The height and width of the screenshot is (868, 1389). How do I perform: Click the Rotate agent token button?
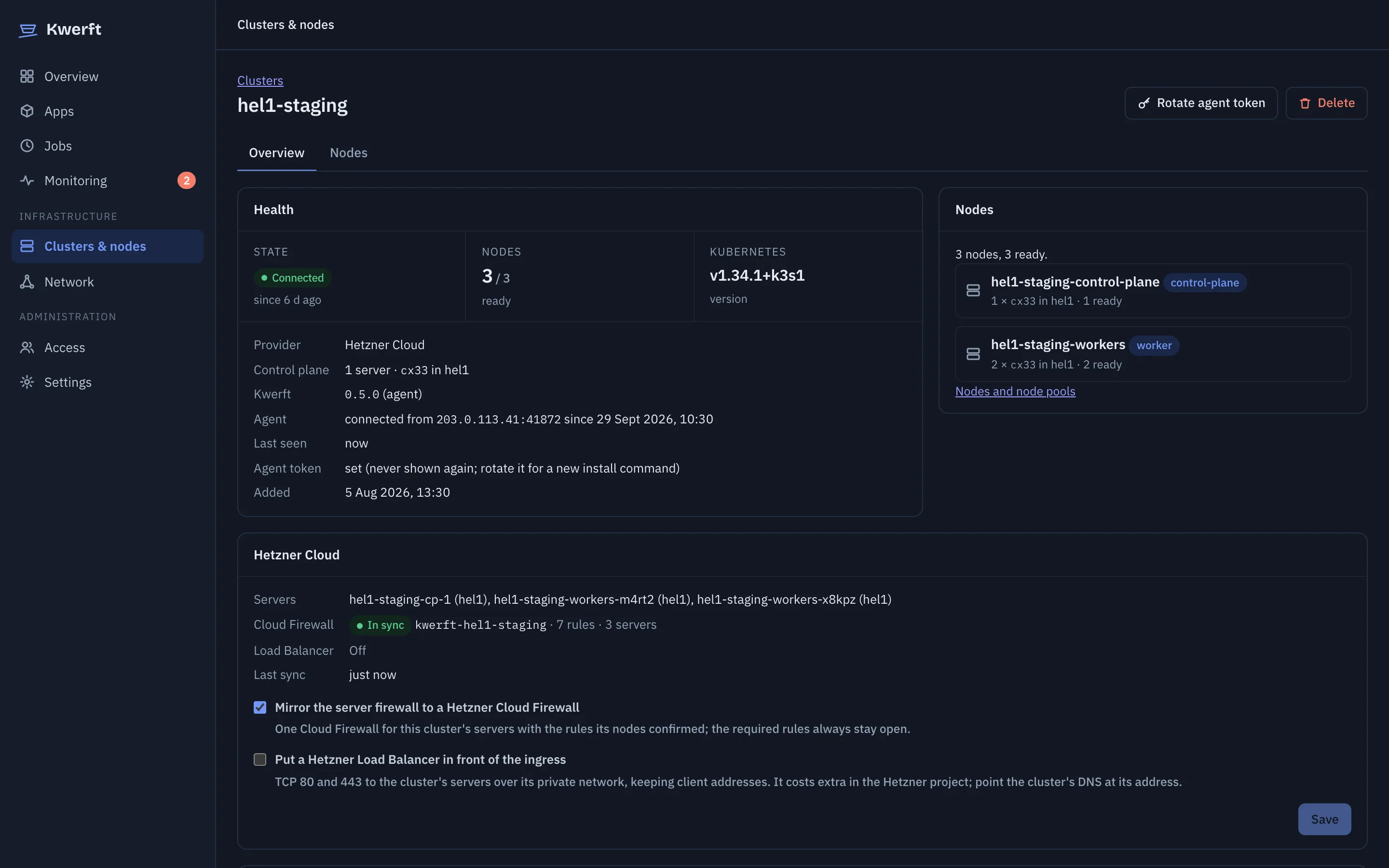point(1201,103)
